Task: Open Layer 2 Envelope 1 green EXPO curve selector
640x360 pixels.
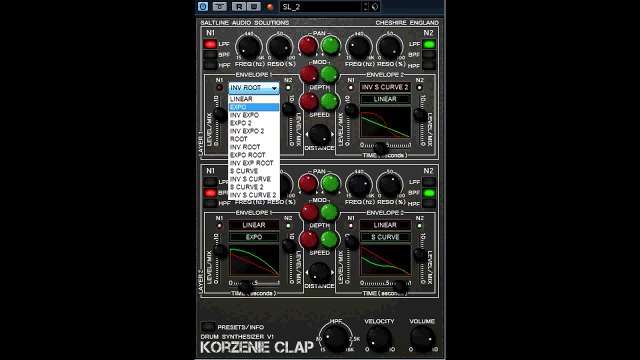Action: (x=254, y=237)
